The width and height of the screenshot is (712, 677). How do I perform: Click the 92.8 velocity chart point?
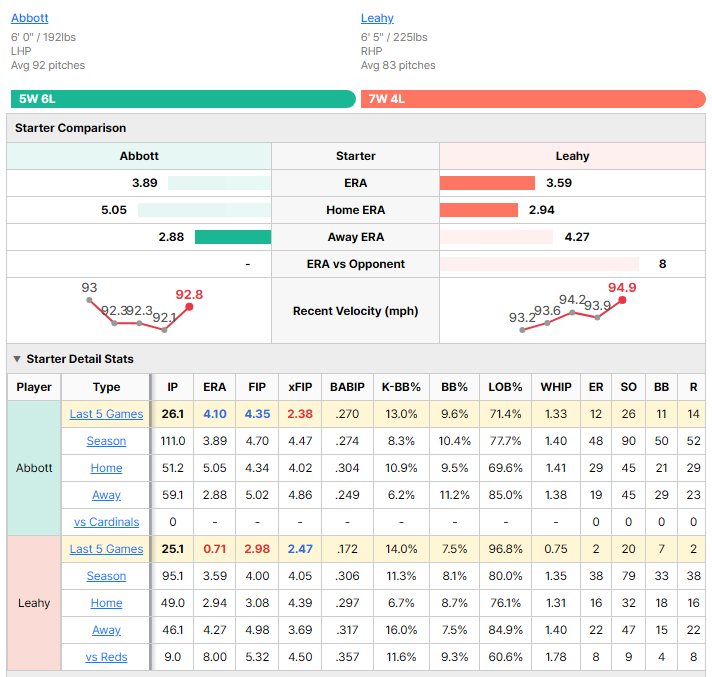pyautogui.click(x=189, y=307)
